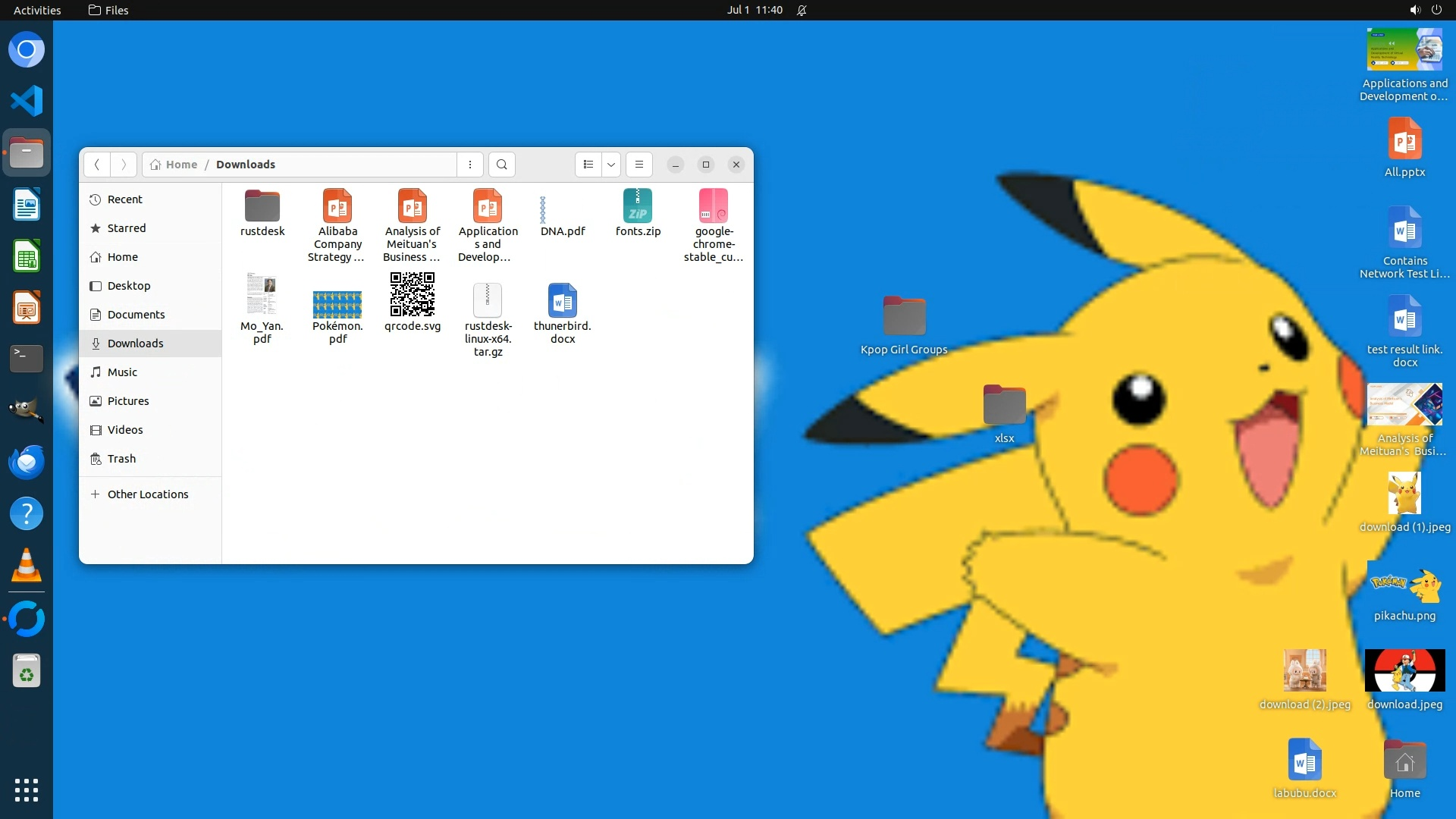Toggle list view in Files toolbar
Image resolution: width=1456 pixels, height=819 pixels.
[x=588, y=165]
